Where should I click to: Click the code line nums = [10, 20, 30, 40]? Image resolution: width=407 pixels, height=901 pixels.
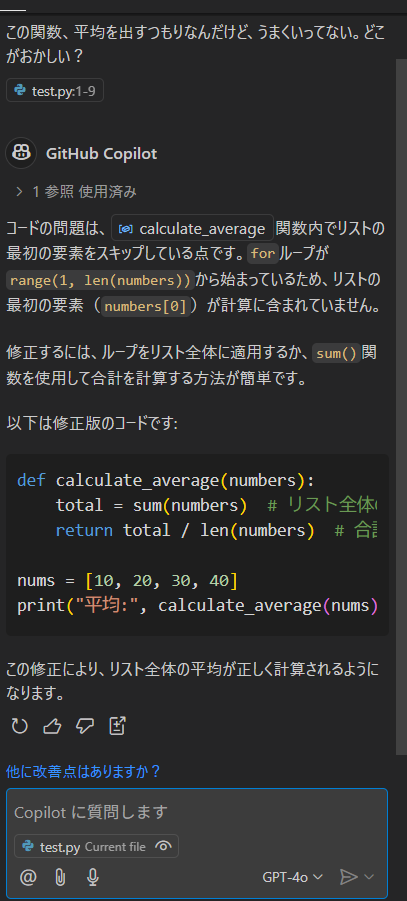click(127, 581)
